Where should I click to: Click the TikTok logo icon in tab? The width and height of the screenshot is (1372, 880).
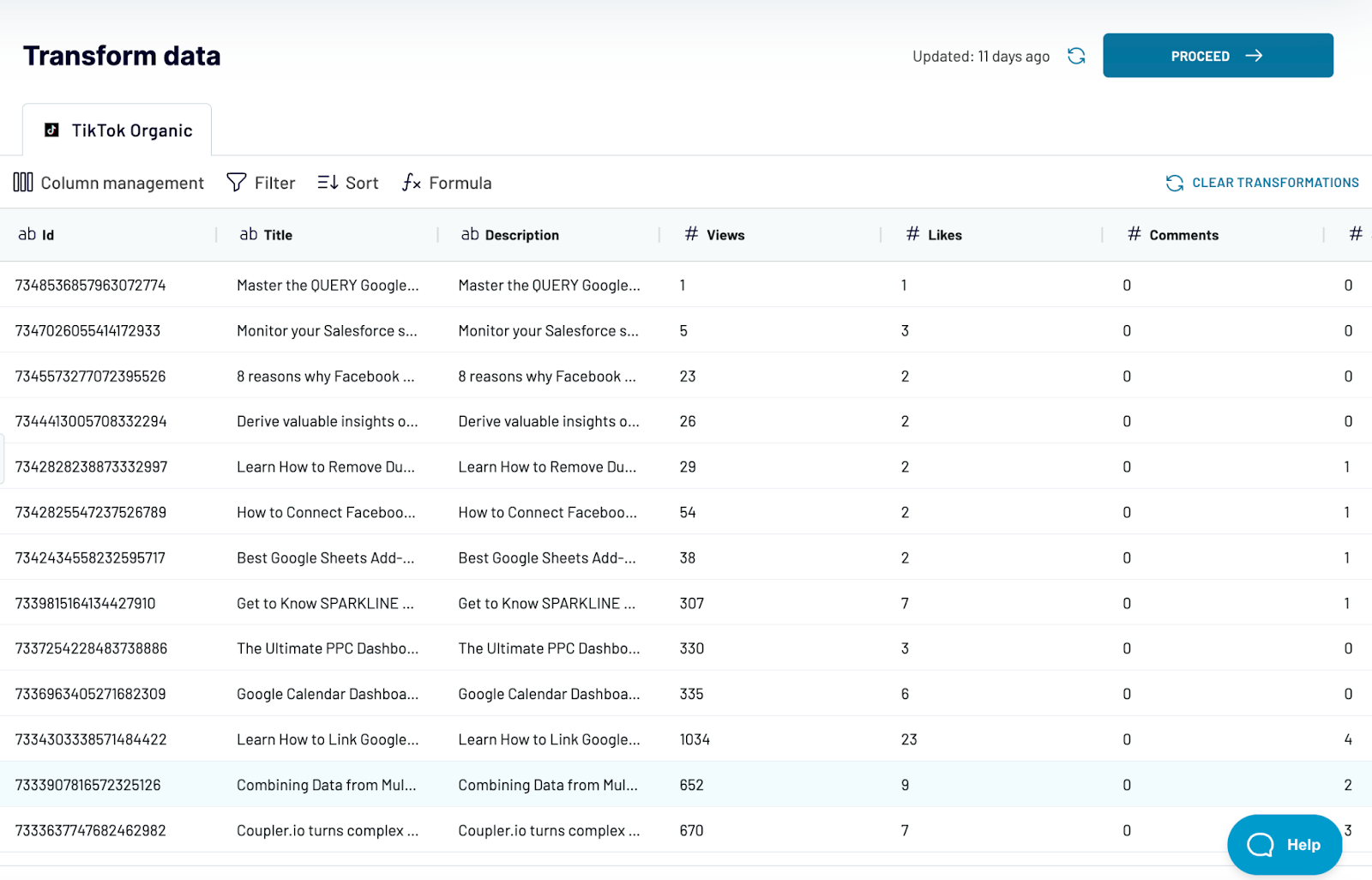click(x=52, y=130)
